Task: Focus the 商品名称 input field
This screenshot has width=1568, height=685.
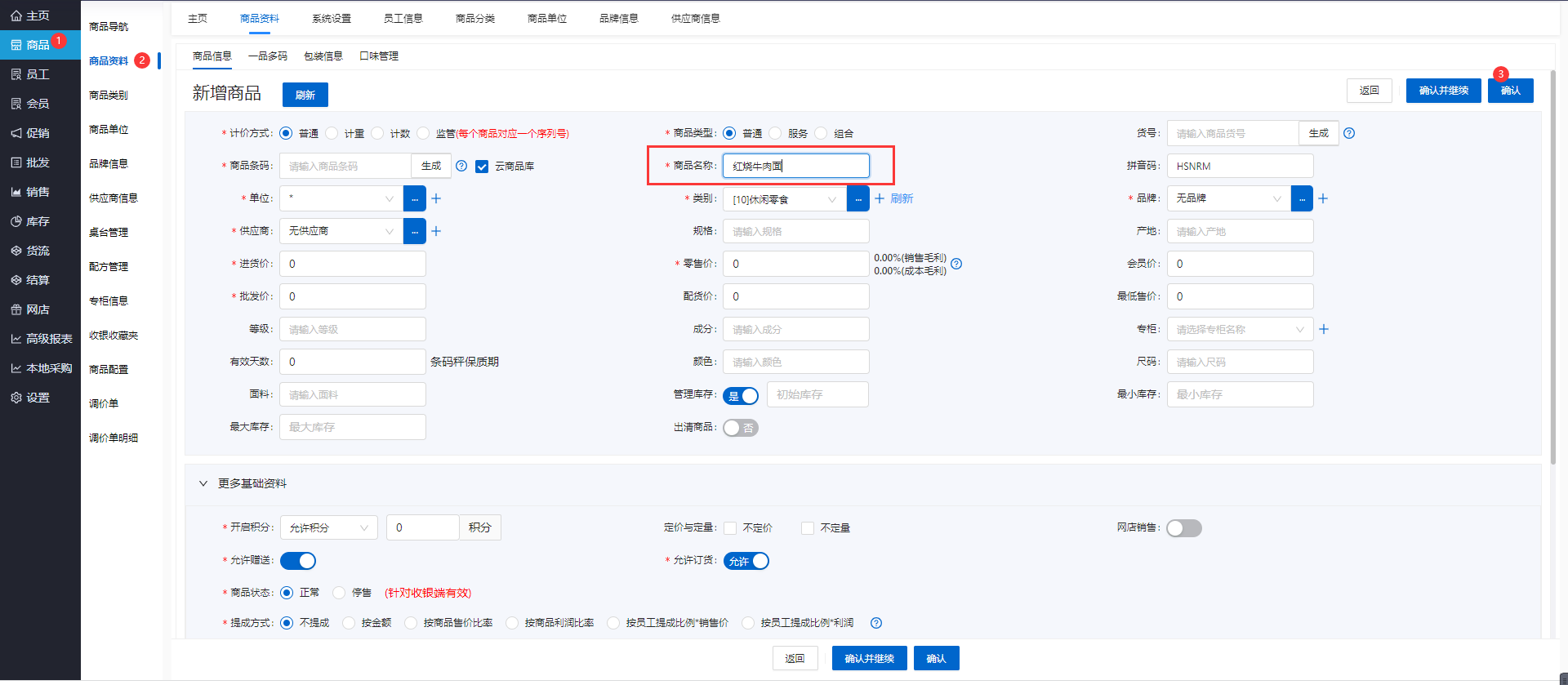Action: [x=796, y=166]
